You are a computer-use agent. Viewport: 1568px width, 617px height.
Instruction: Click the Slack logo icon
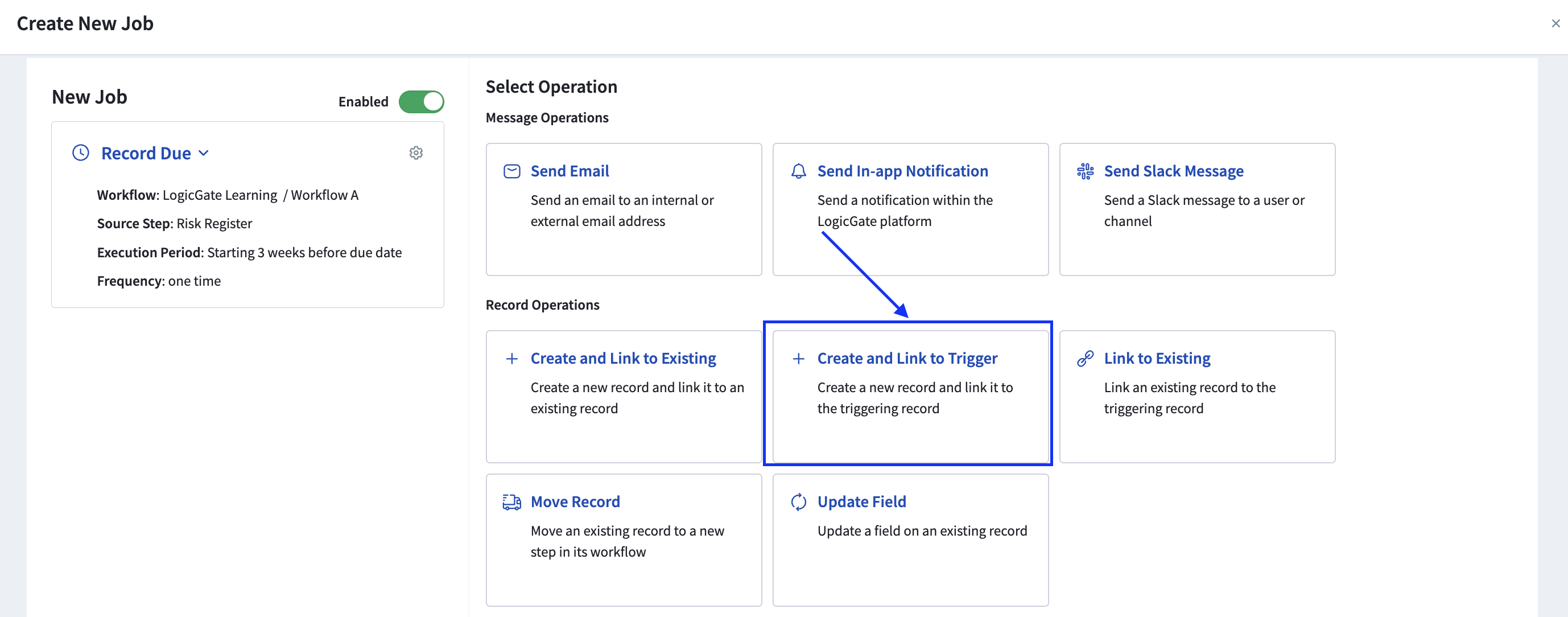[x=1086, y=171]
